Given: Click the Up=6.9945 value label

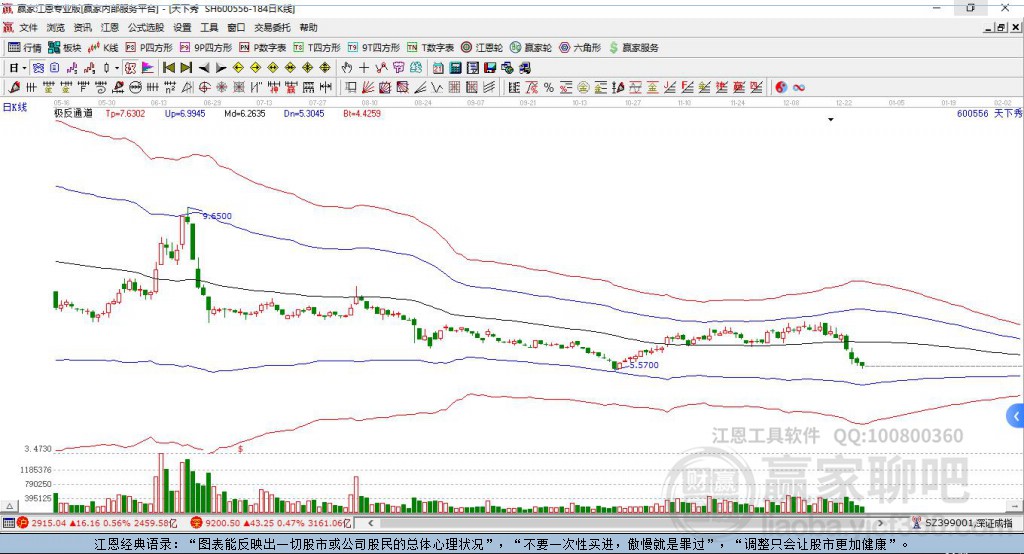Looking at the screenshot, I should (185, 114).
